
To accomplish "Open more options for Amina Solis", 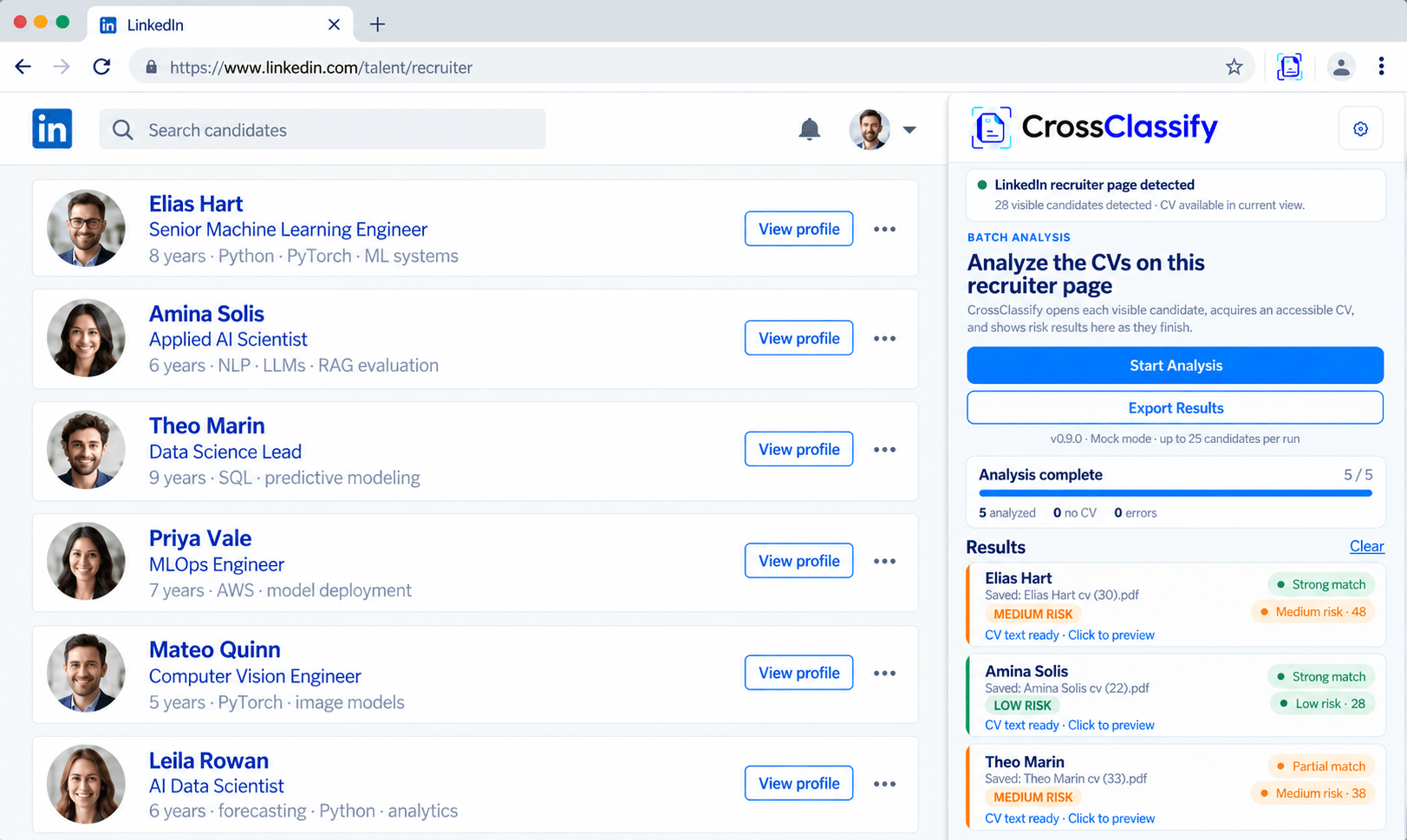I will (x=884, y=338).
